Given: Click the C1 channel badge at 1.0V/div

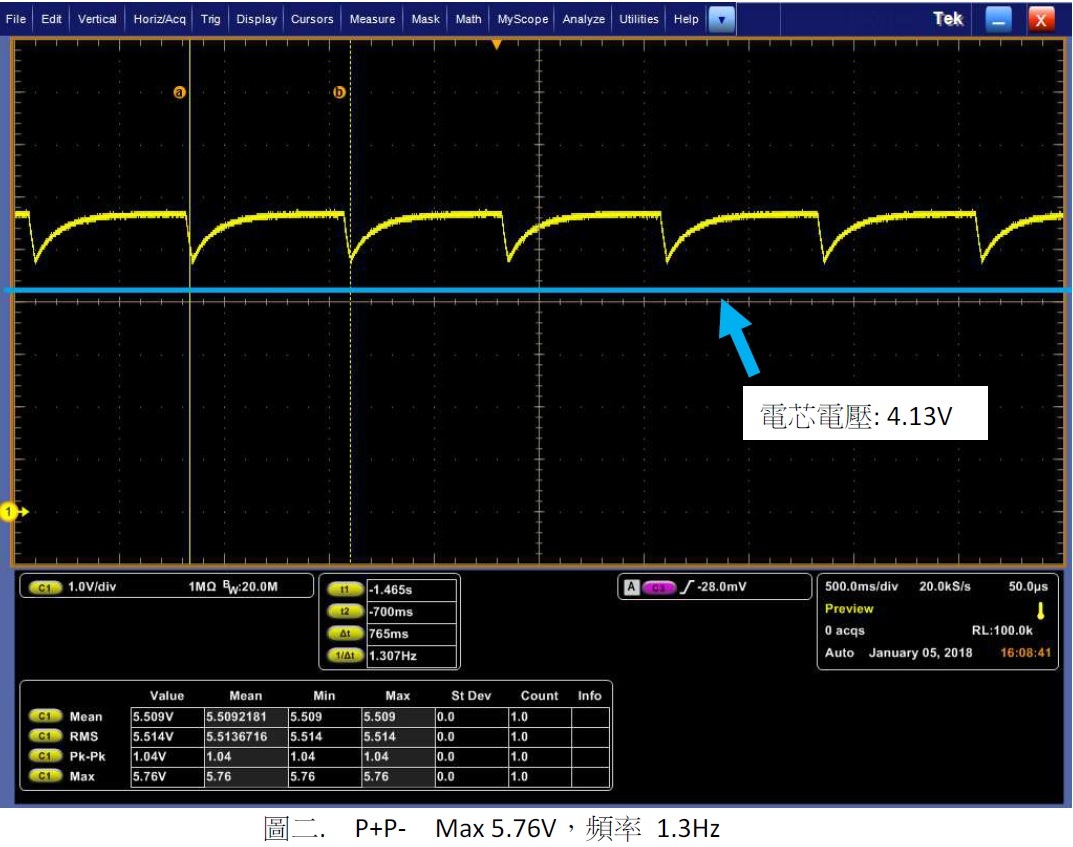Looking at the screenshot, I should tap(44, 588).
